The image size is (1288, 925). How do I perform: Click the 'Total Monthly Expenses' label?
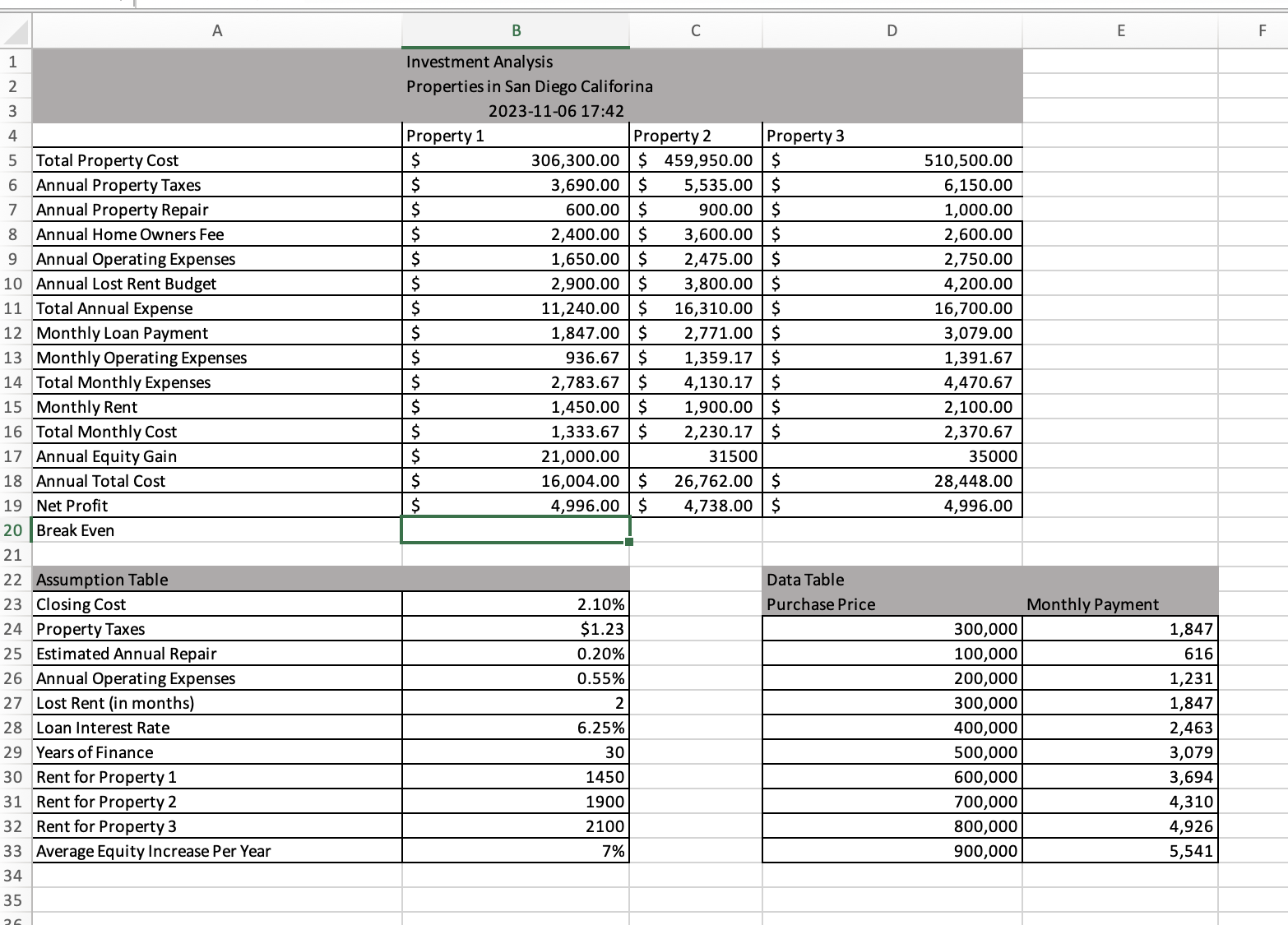pos(123,382)
